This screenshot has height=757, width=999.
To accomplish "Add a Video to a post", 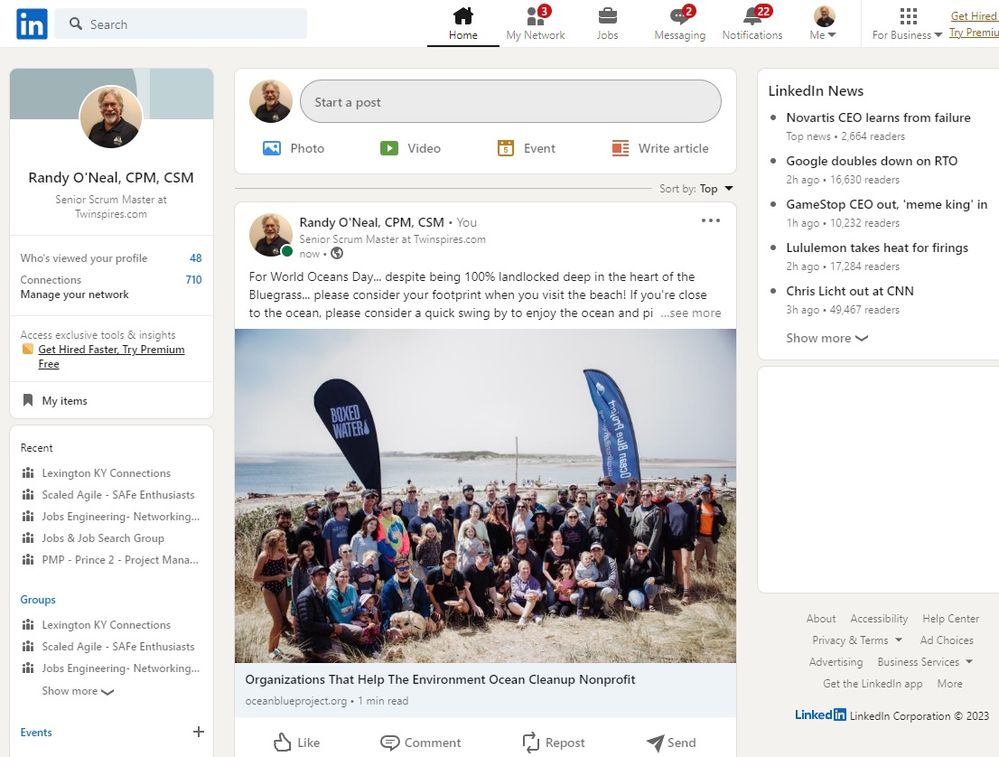I will pos(410,148).
